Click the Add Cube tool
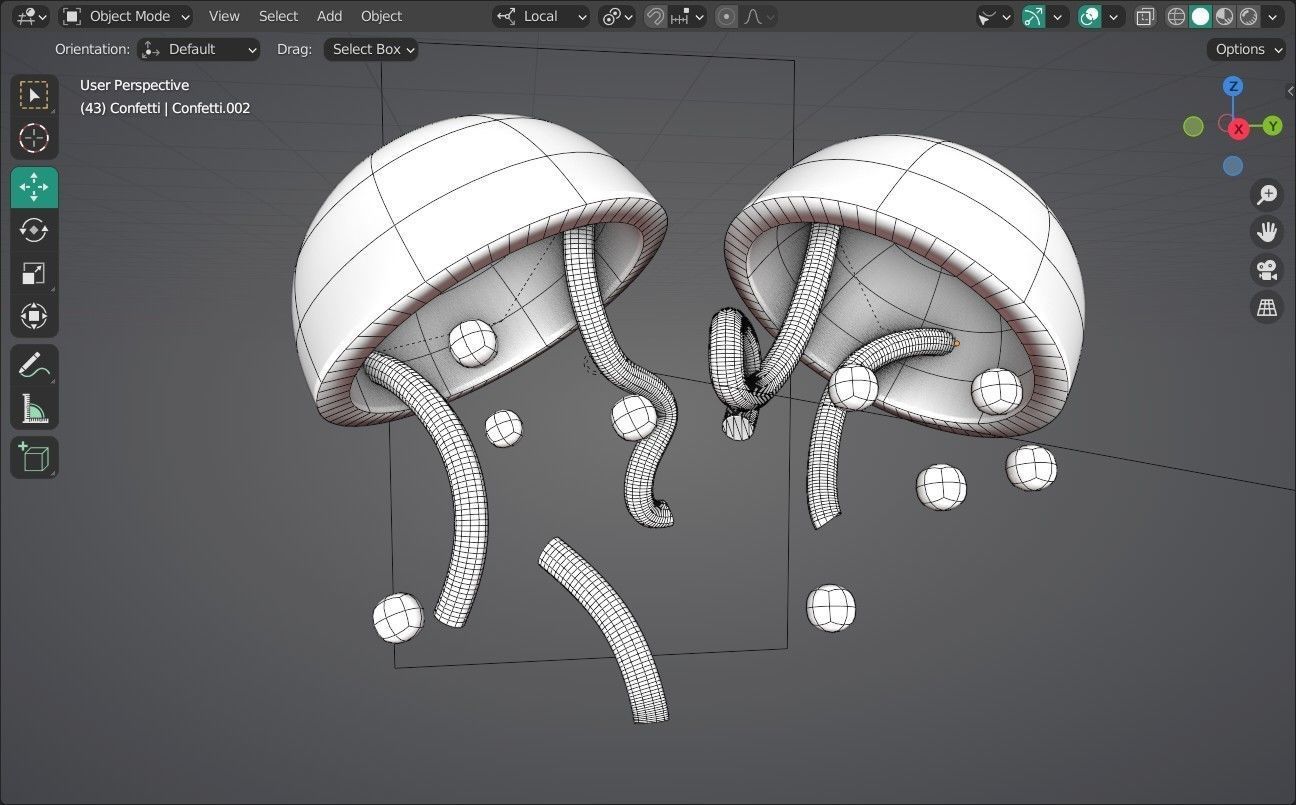This screenshot has width=1296, height=805. (x=34, y=457)
